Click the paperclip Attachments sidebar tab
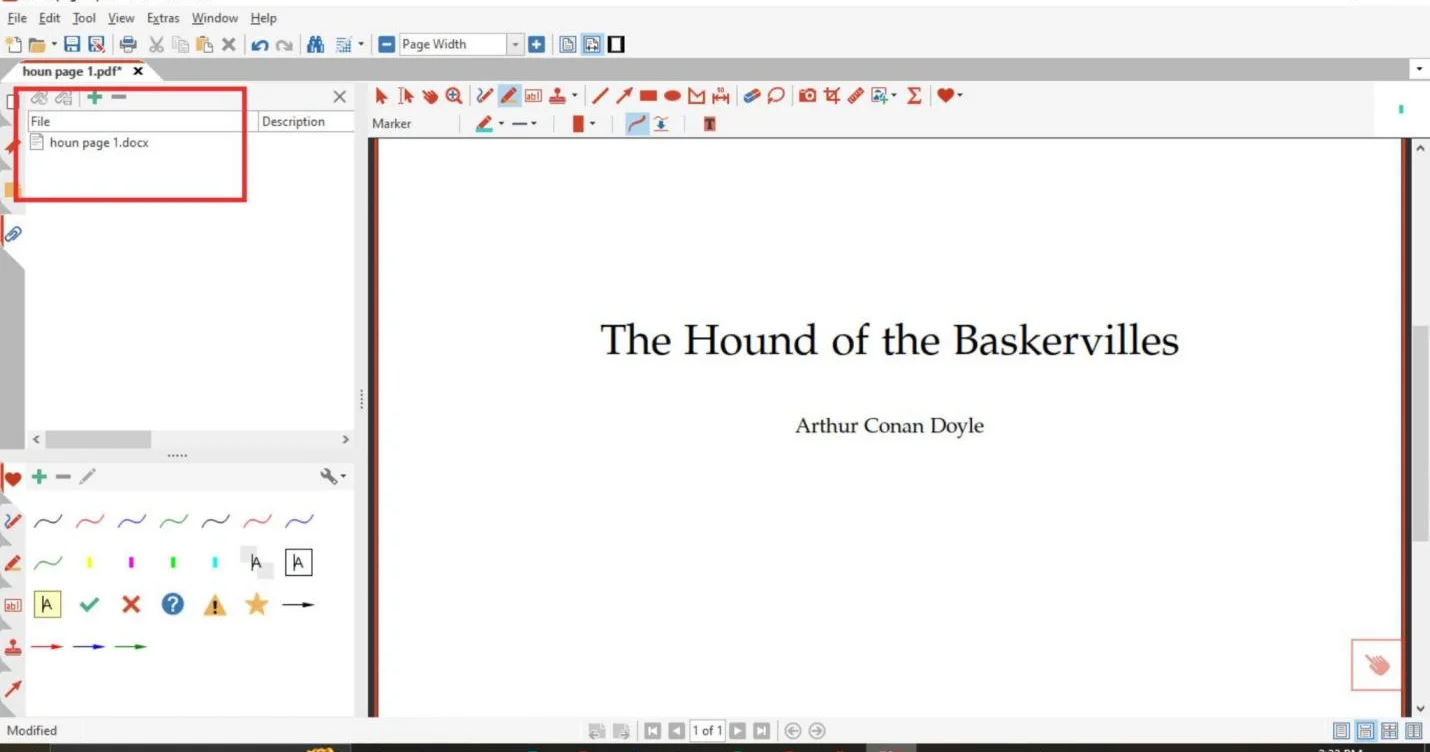Viewport: 1430px width, 752px height. tap(13, 234)
